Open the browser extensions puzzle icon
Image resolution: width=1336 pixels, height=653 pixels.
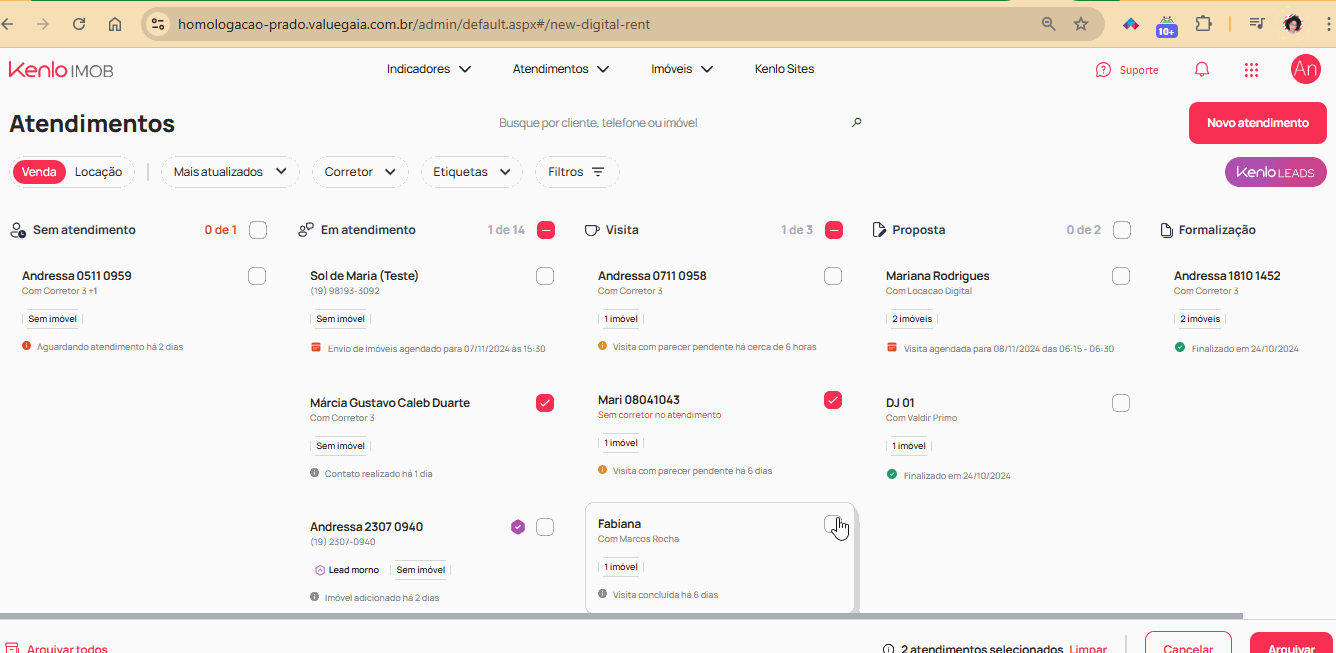click(1203, 23)
